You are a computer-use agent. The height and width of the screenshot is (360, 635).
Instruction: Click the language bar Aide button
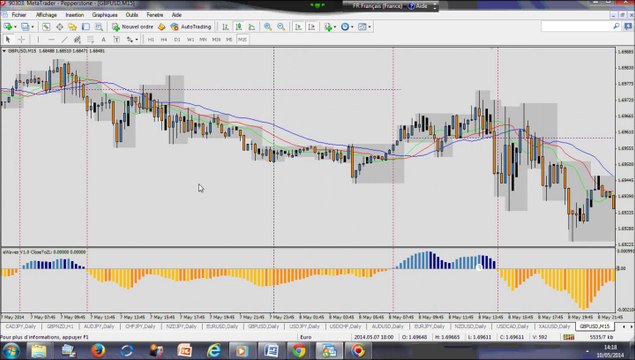tap(418, 6)
